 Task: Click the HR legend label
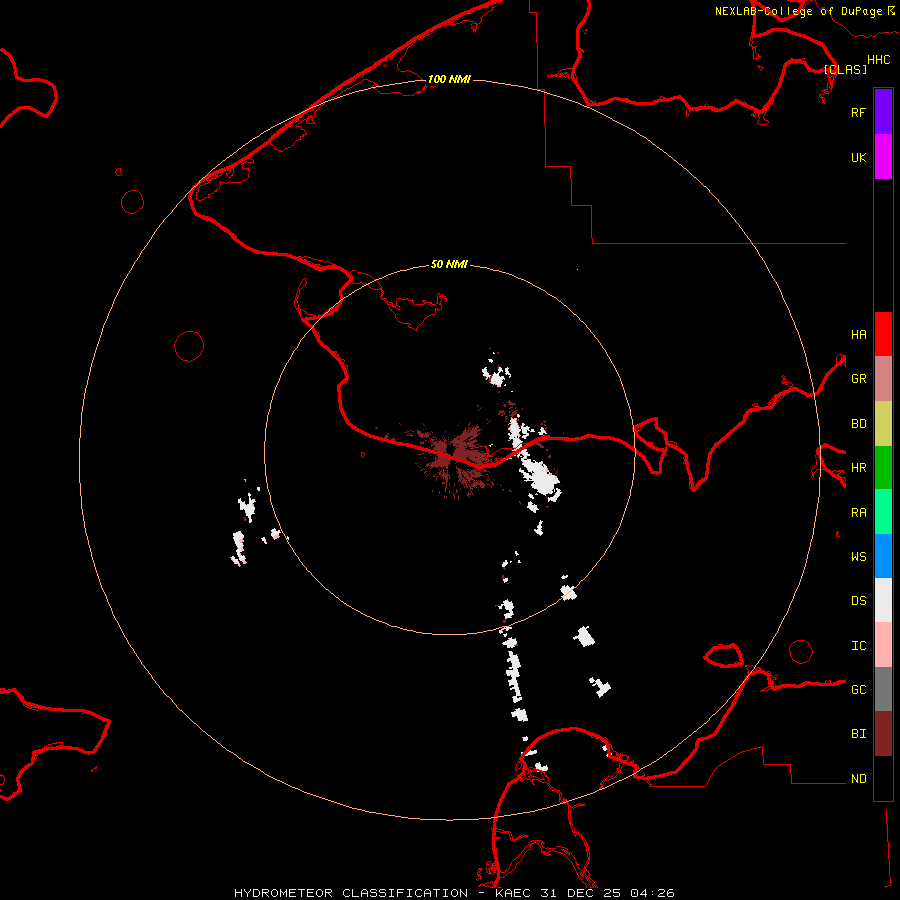(x=858, y=468)
